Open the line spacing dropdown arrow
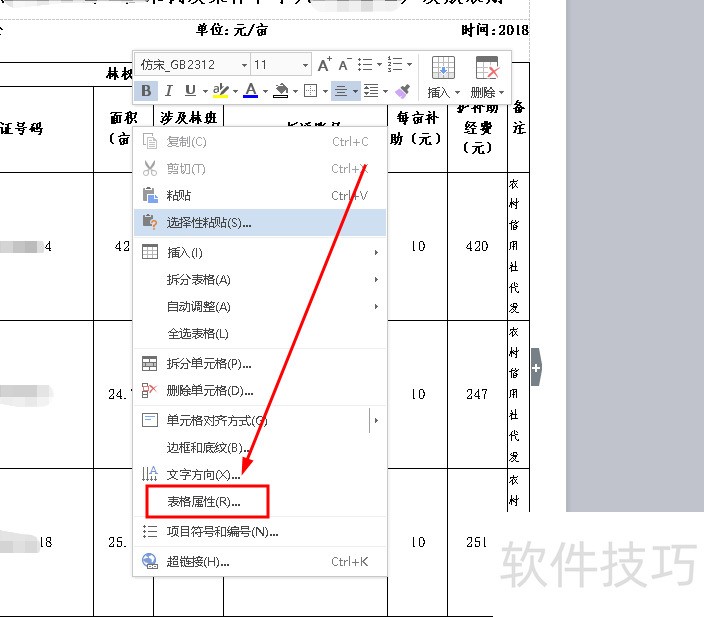This screenshot has height=617, width=704. (386, 91)
